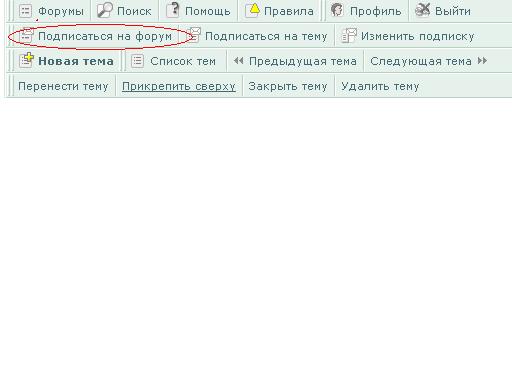Screen dimensions: 512x384
Task: Click the Форумы list icon
Action: [x=25, y=11]
